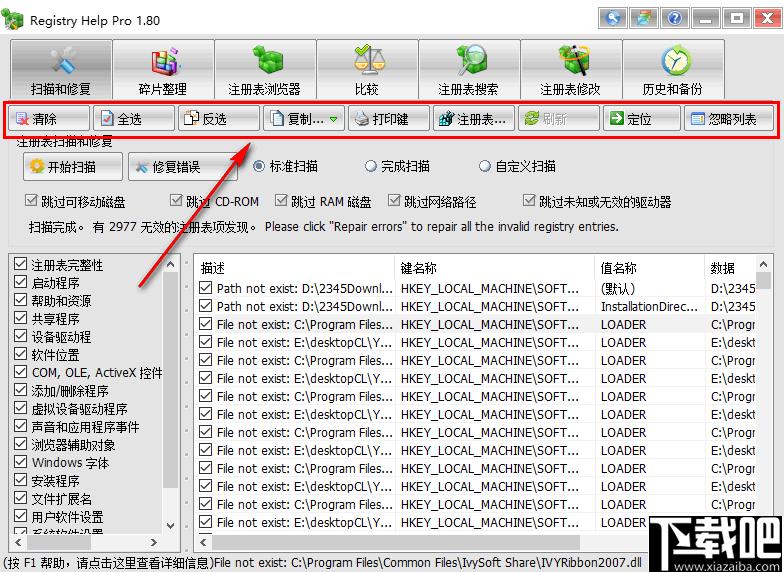Sort results by 描述 column header
The image size is (784, 572).
294,268
